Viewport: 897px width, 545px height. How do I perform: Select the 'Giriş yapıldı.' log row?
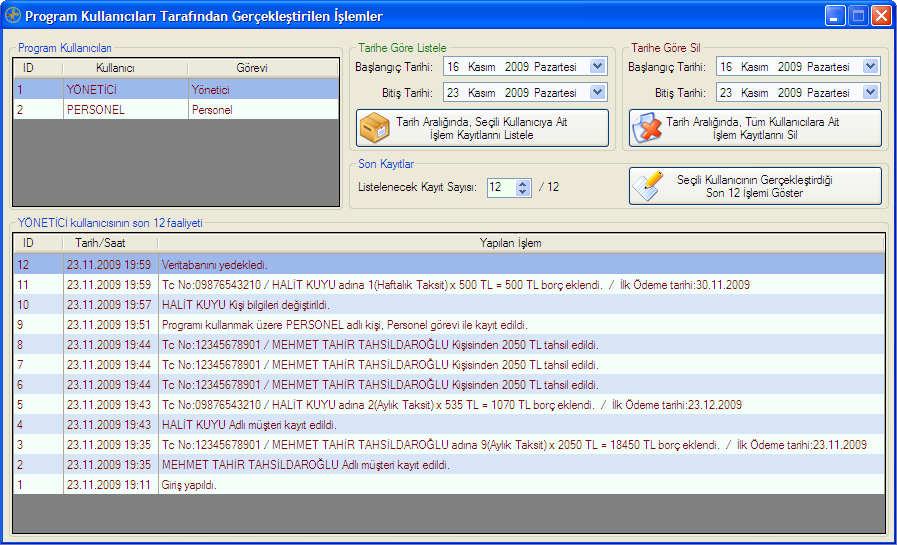click(449, 485)
